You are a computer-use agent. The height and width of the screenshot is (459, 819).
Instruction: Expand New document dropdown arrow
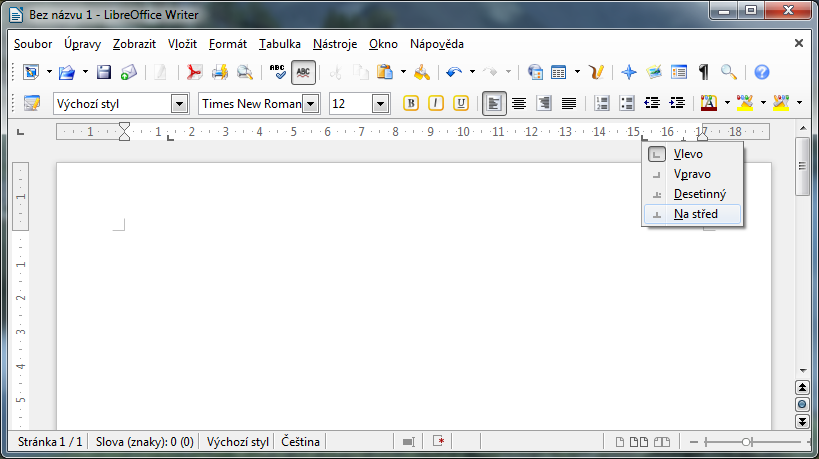49,72
